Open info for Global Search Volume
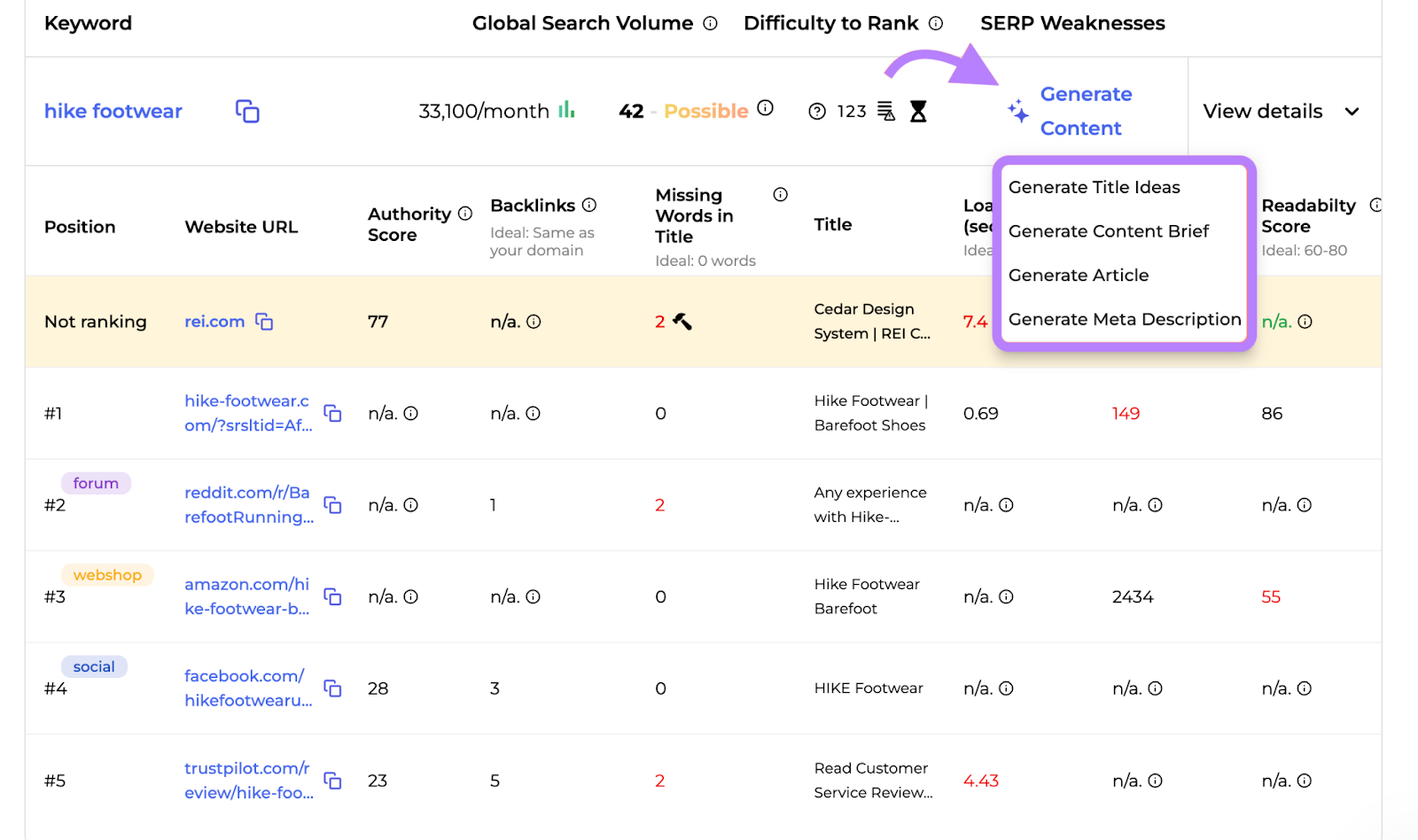Image resolution: width=1418 pixels, height=840 pixels. click(710, 24)
